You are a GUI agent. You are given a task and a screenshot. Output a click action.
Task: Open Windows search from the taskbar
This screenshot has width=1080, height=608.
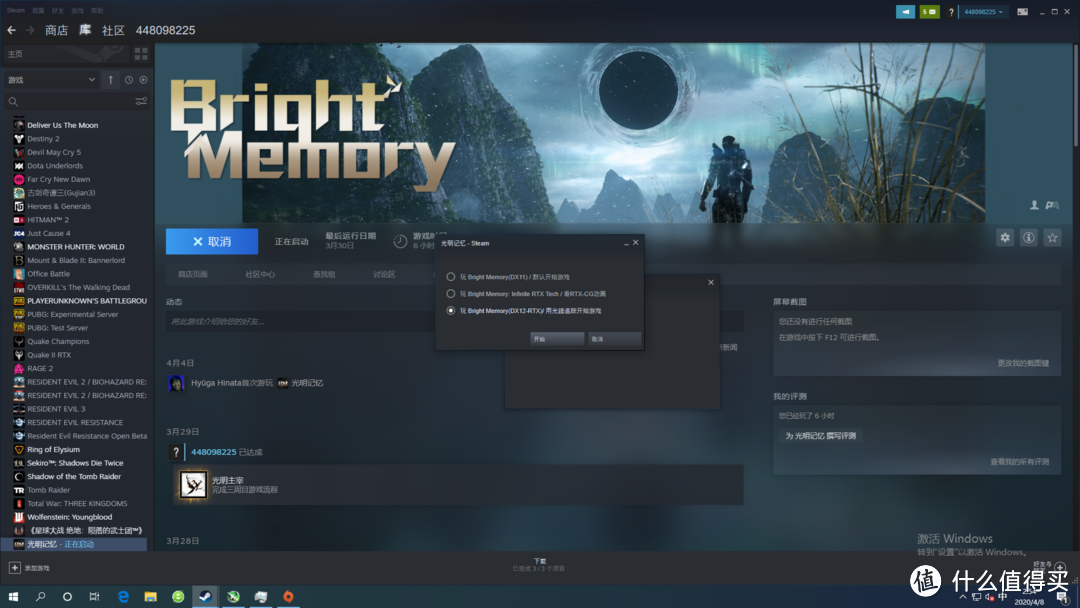41,596
